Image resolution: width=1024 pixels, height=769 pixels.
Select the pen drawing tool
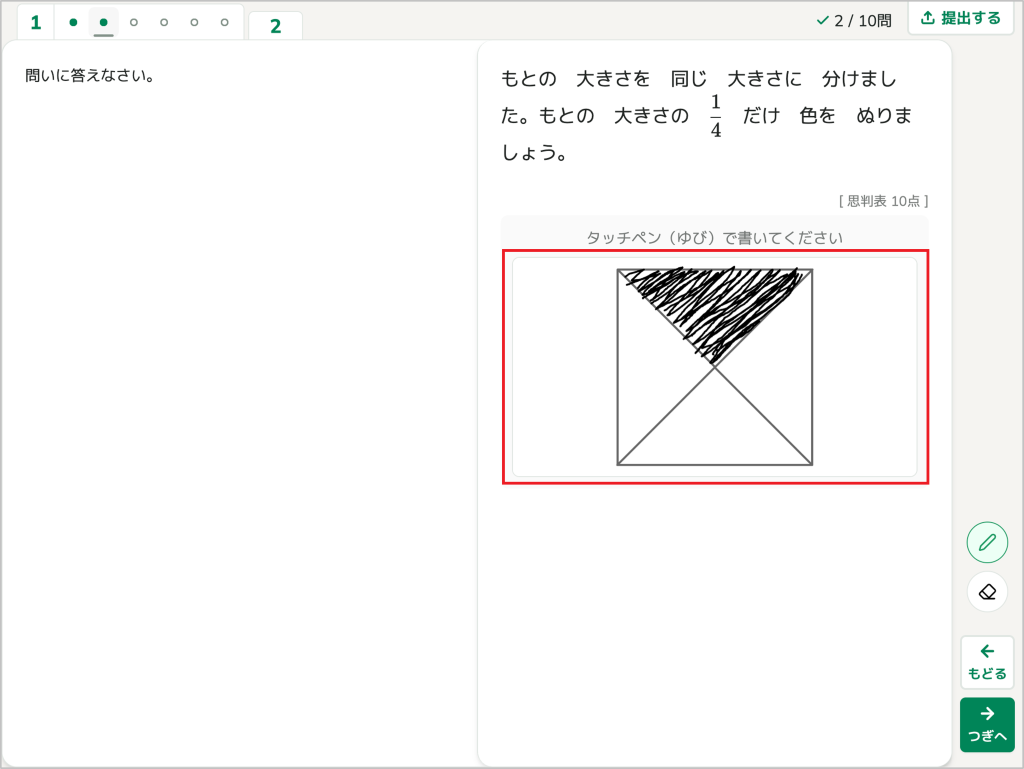987,542
